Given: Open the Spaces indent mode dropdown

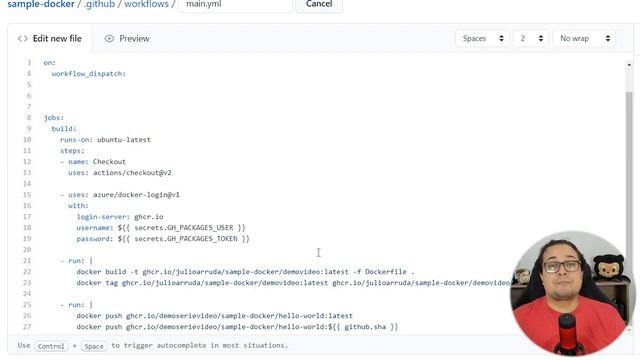Looking at the screenshot, I should pos(482,38).
